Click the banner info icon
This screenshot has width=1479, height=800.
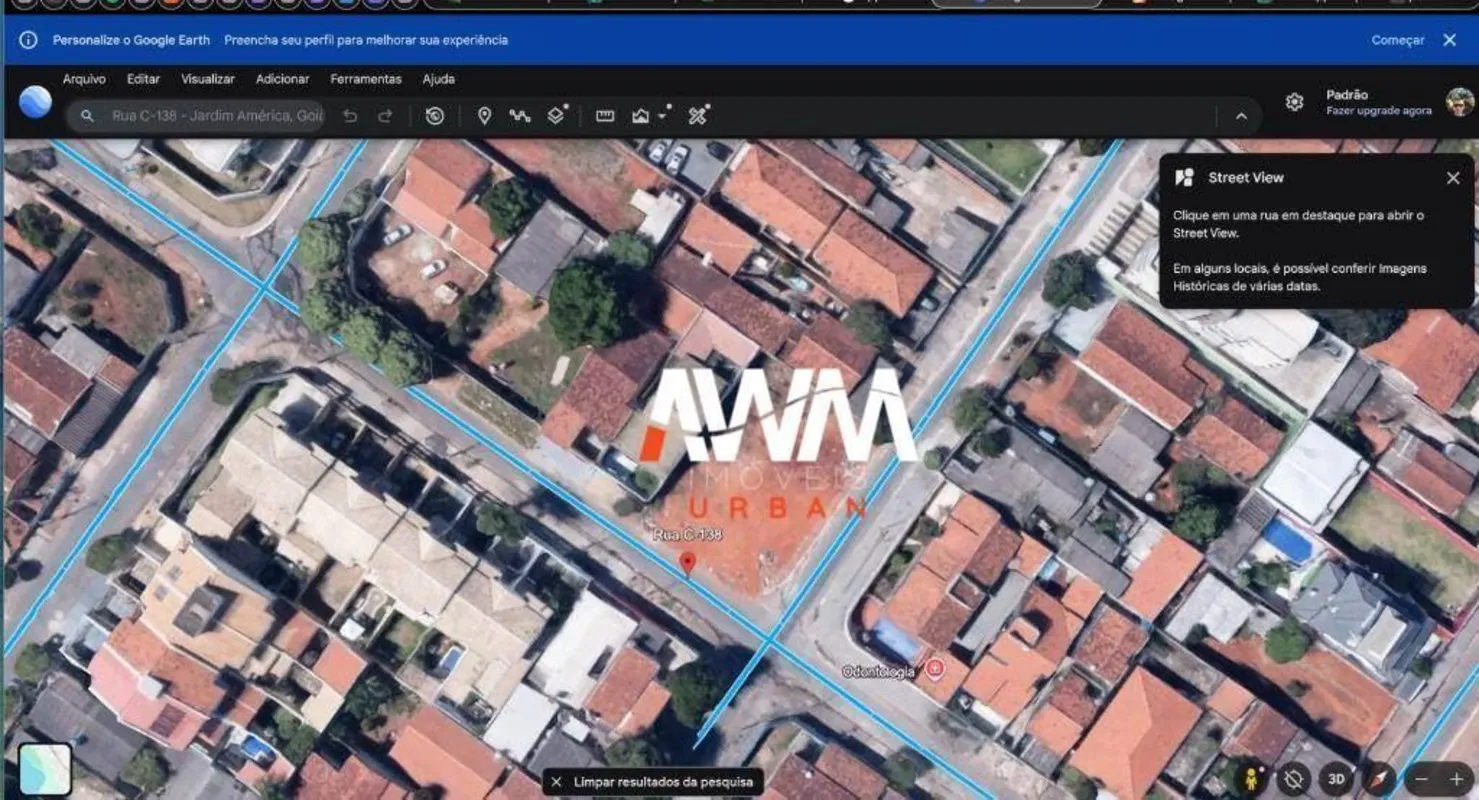pos(28,40)
